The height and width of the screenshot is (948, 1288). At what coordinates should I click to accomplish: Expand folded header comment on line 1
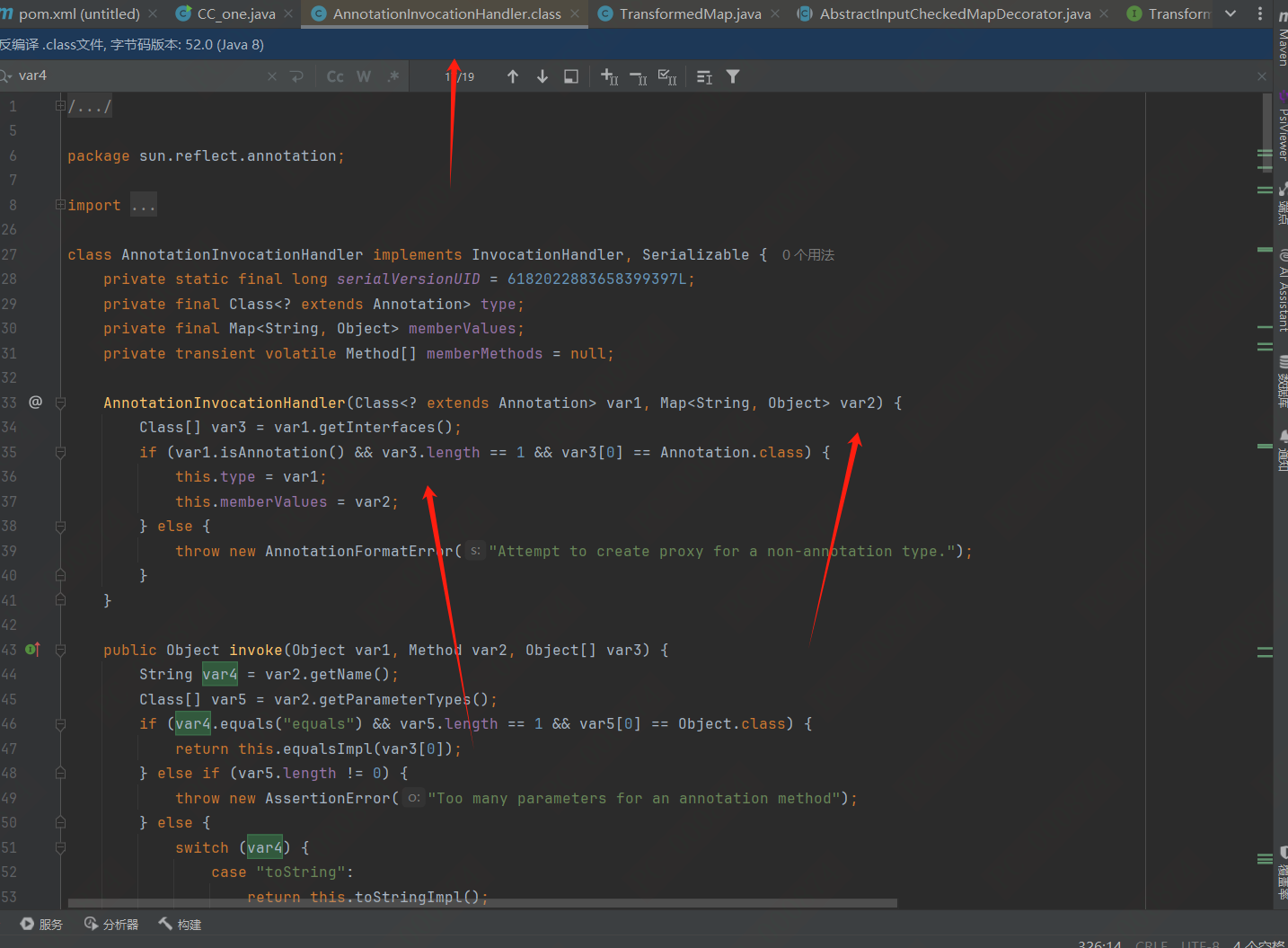[60, 106]
